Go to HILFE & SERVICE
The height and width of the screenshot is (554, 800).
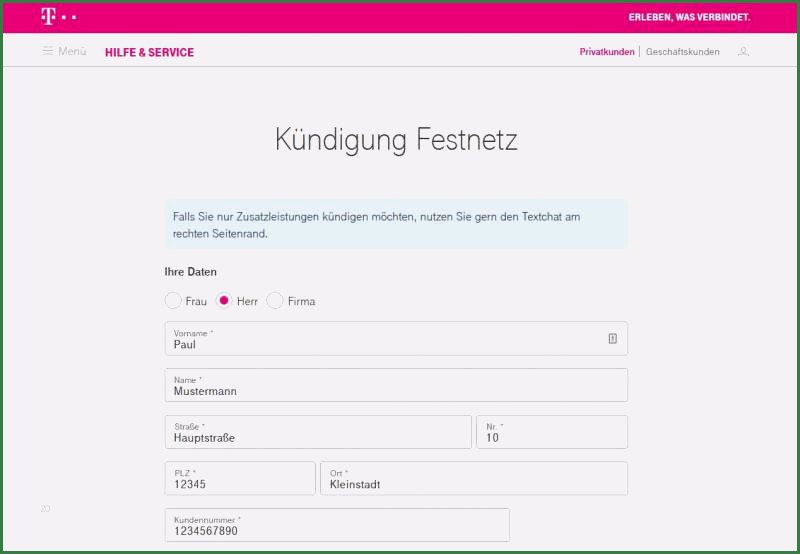click(149, 52)
